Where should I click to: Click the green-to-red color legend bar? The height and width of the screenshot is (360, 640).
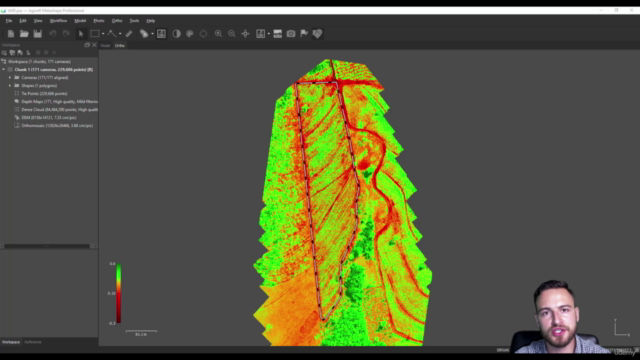coord(118,293)
